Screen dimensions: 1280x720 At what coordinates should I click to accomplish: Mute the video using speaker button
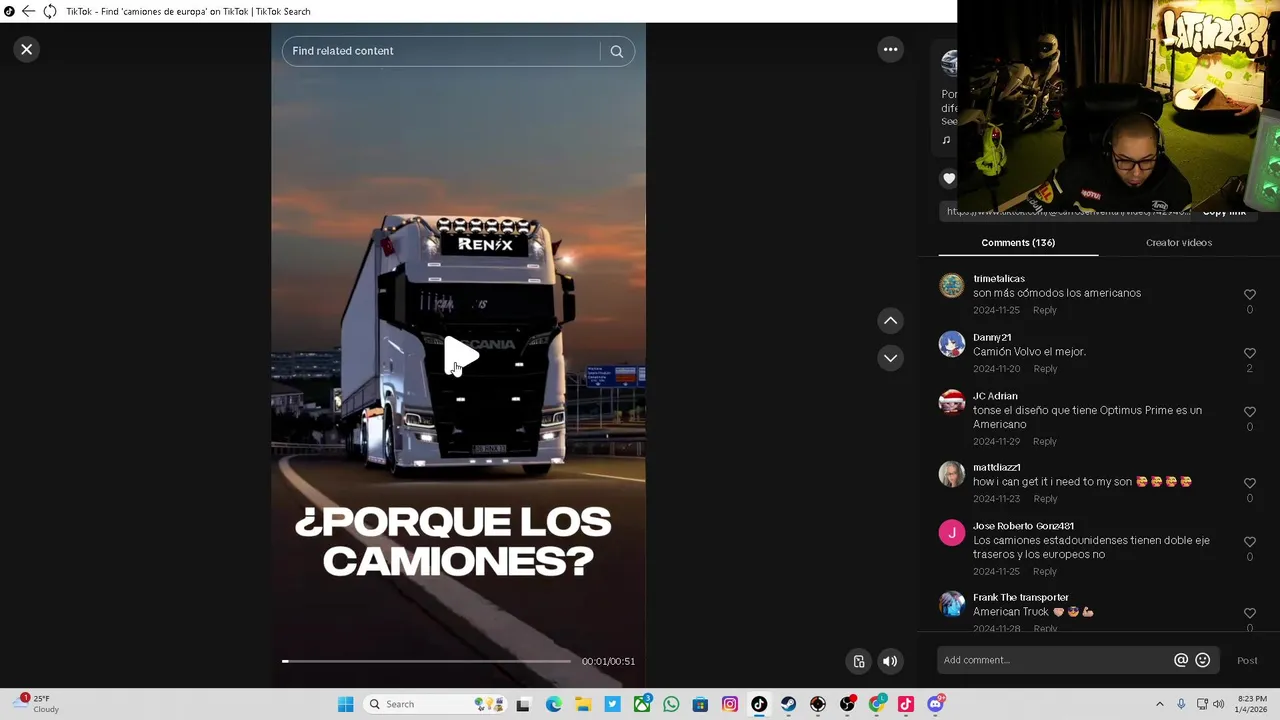tap(890, 661)
